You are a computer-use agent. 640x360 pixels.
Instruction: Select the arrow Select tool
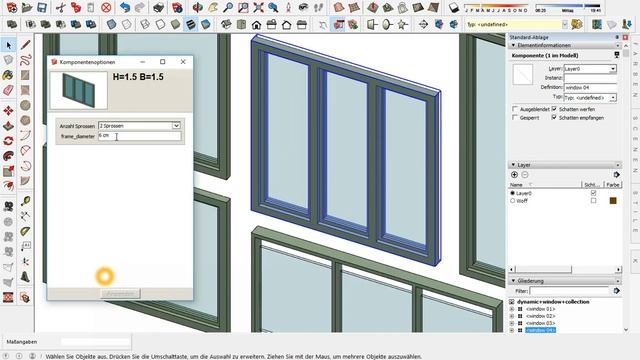point(9,44)
